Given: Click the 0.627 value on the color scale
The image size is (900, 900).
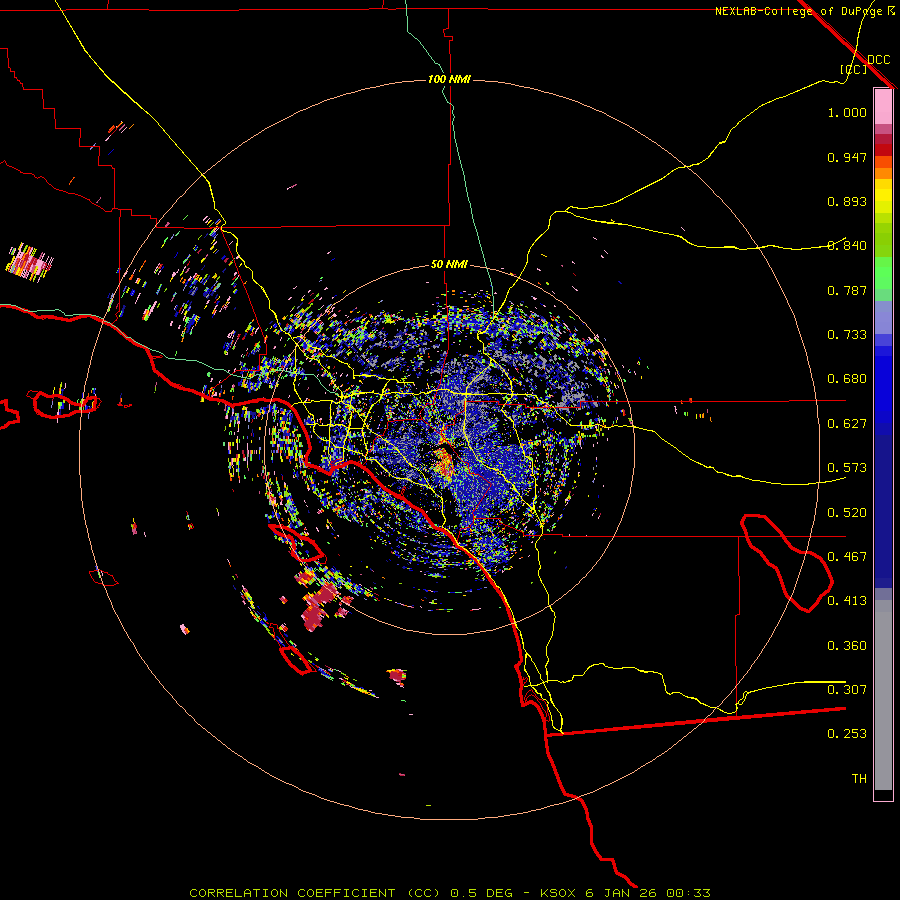Looking at the screenshot, I should point(847,424).
